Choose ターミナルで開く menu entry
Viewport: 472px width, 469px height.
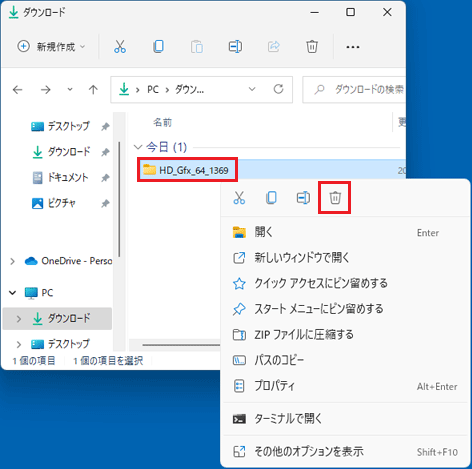click(345, 419)
